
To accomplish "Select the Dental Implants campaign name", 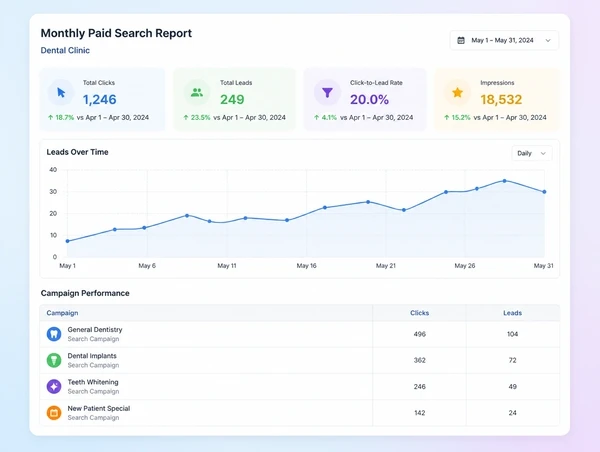I will pos(92,356).
